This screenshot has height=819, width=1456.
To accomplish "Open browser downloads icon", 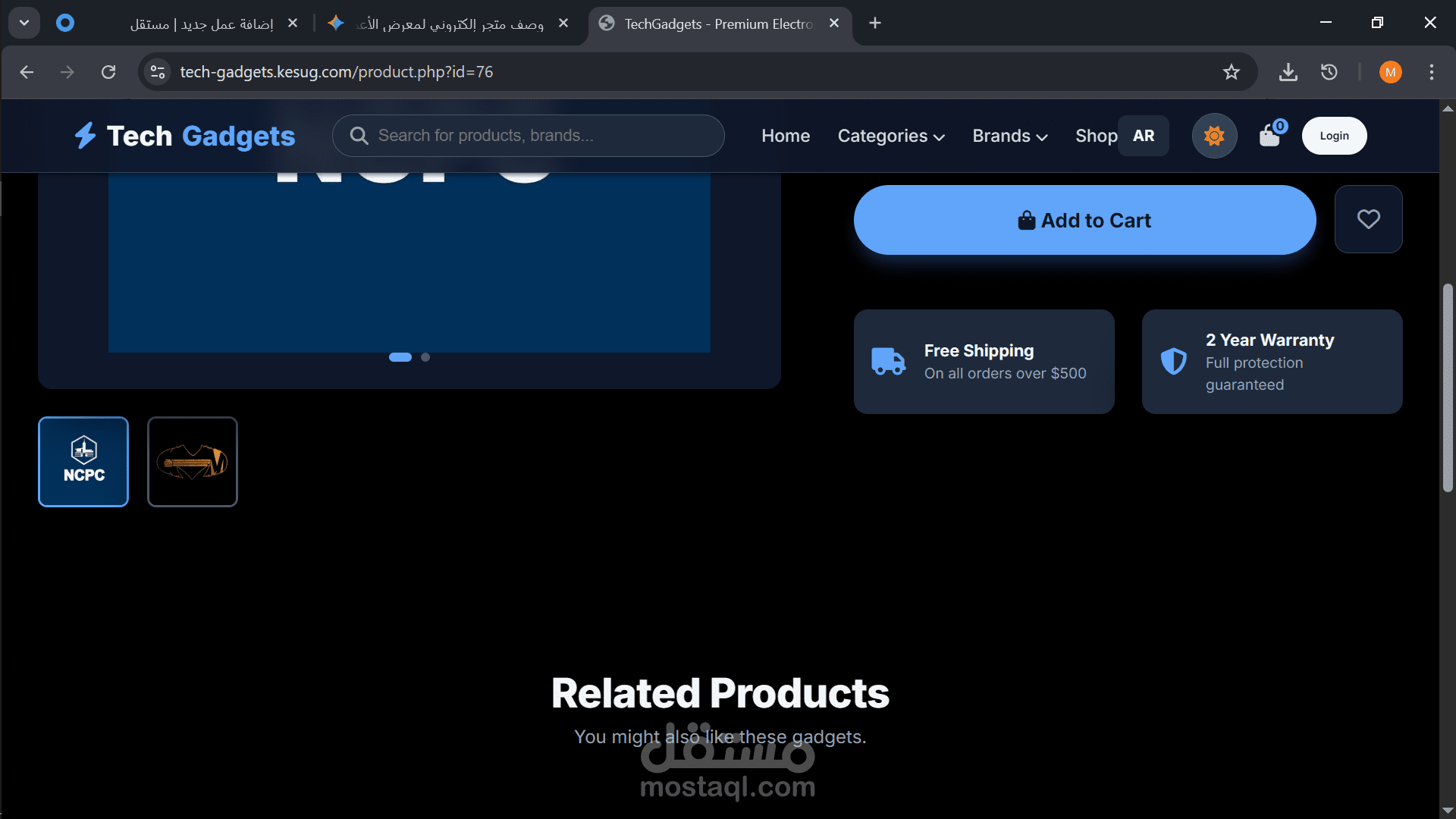I will tap(1288, 72).
